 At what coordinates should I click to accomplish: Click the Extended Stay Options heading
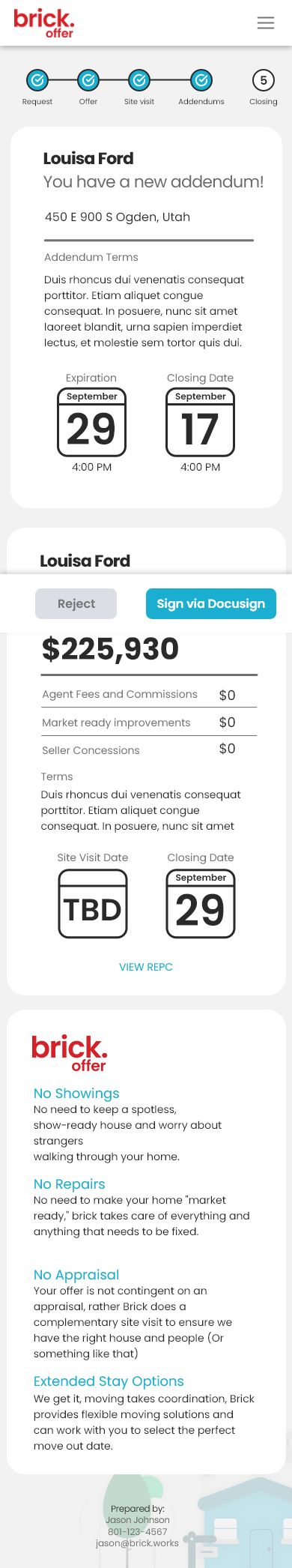[x=109, y=1381]
